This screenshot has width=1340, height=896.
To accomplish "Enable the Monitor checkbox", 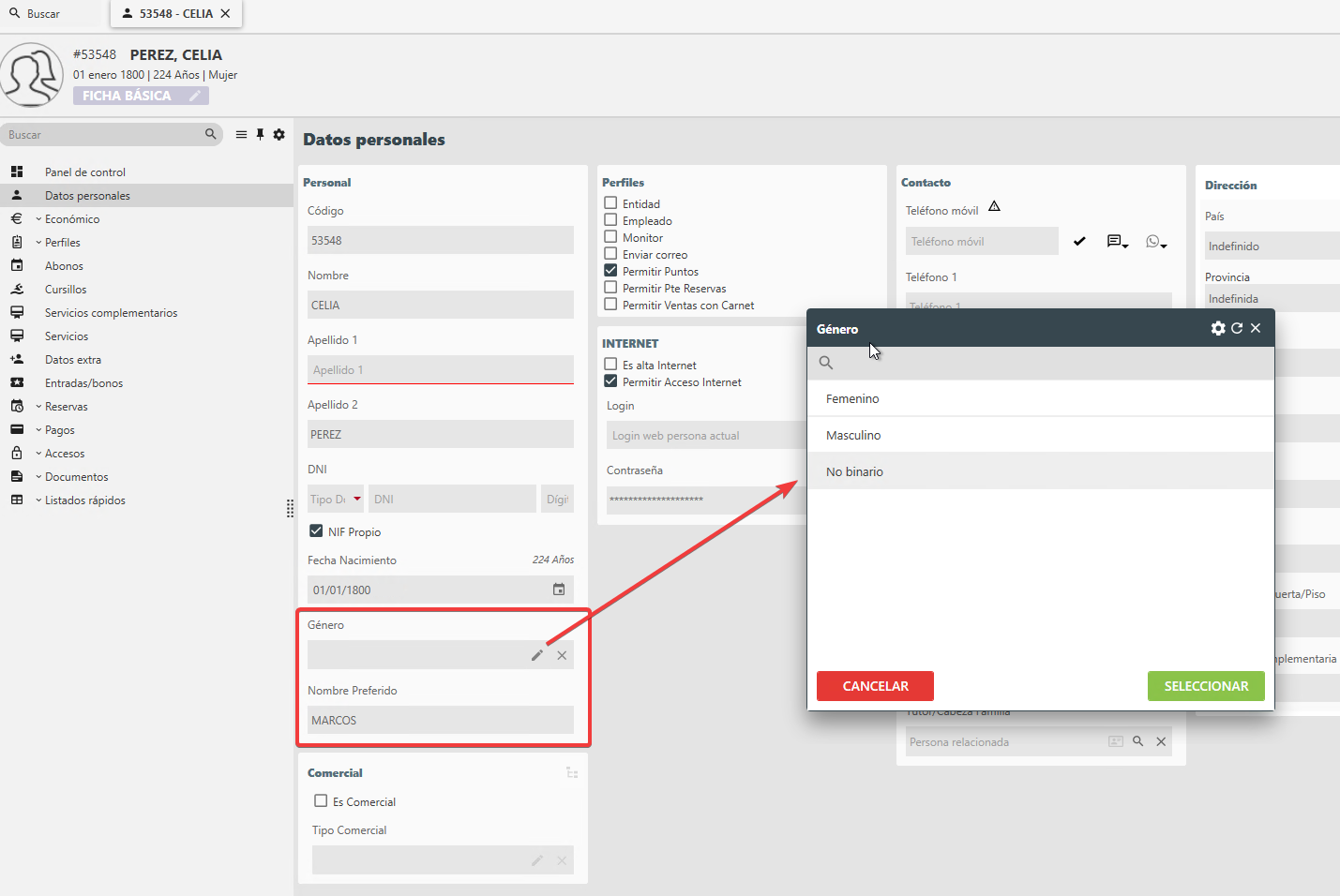I will 610,237.
